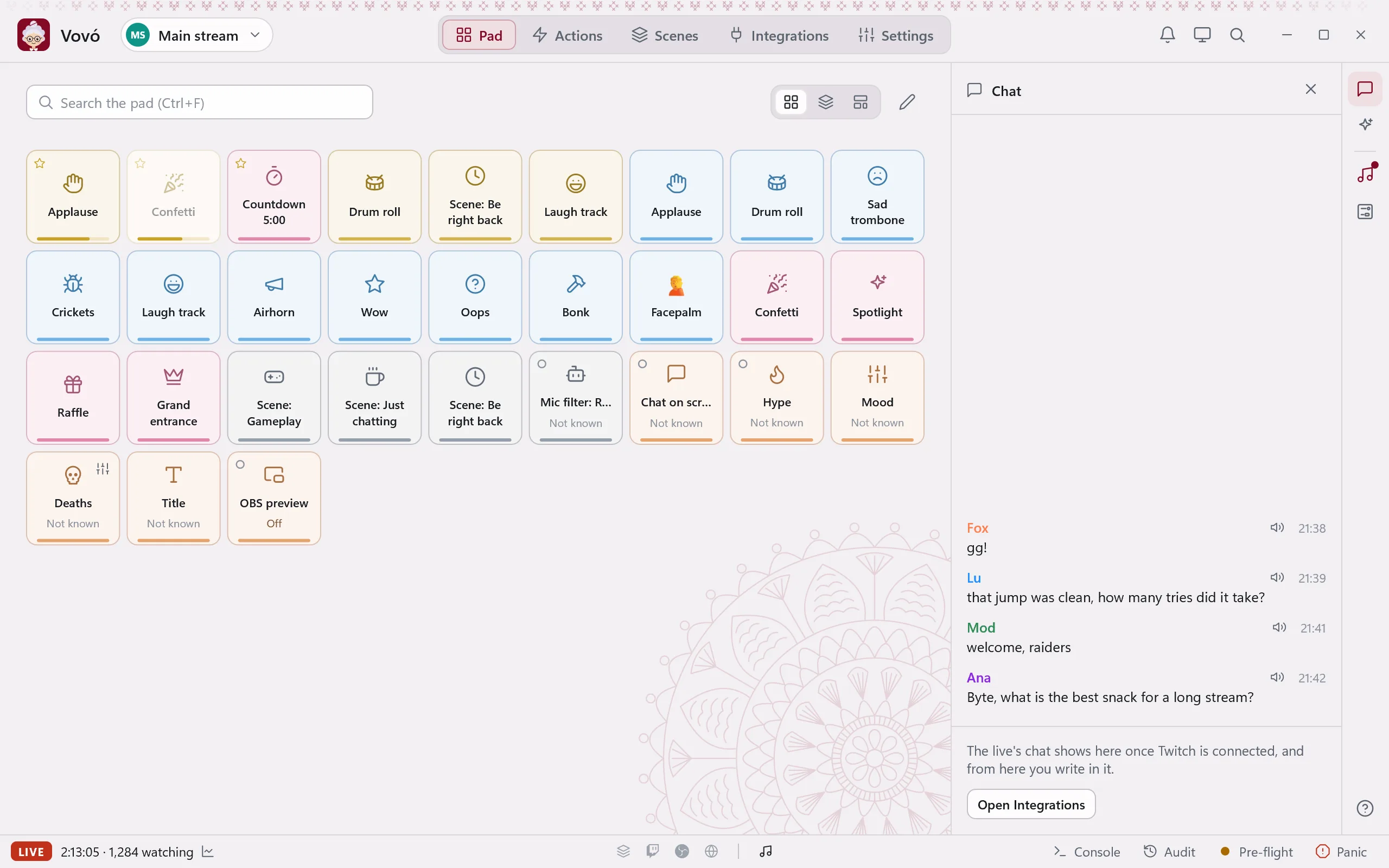Open the global search magnifier icon

click(1237, 35)
